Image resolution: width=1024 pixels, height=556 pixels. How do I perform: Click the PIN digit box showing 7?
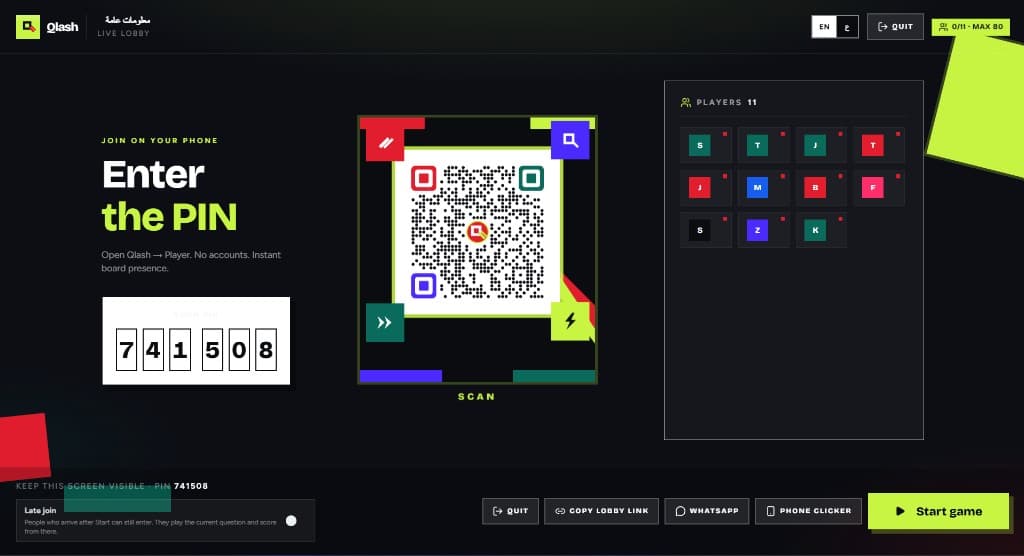coord(126,350)
